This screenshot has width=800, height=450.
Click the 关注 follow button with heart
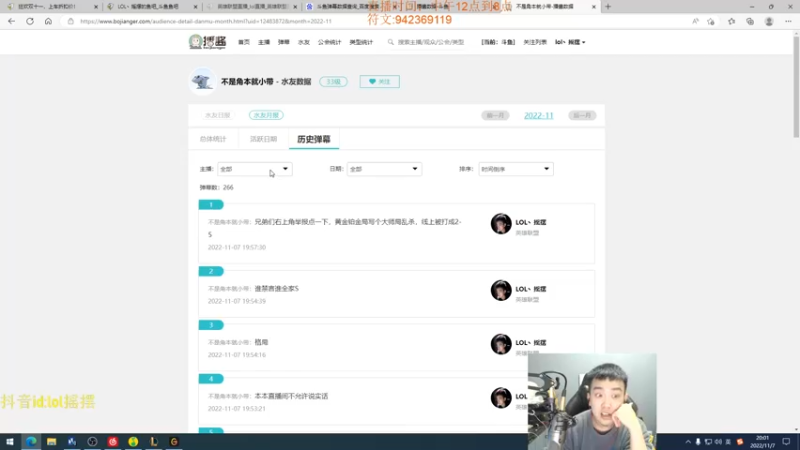pyautogui.click(x=380, y=82)
